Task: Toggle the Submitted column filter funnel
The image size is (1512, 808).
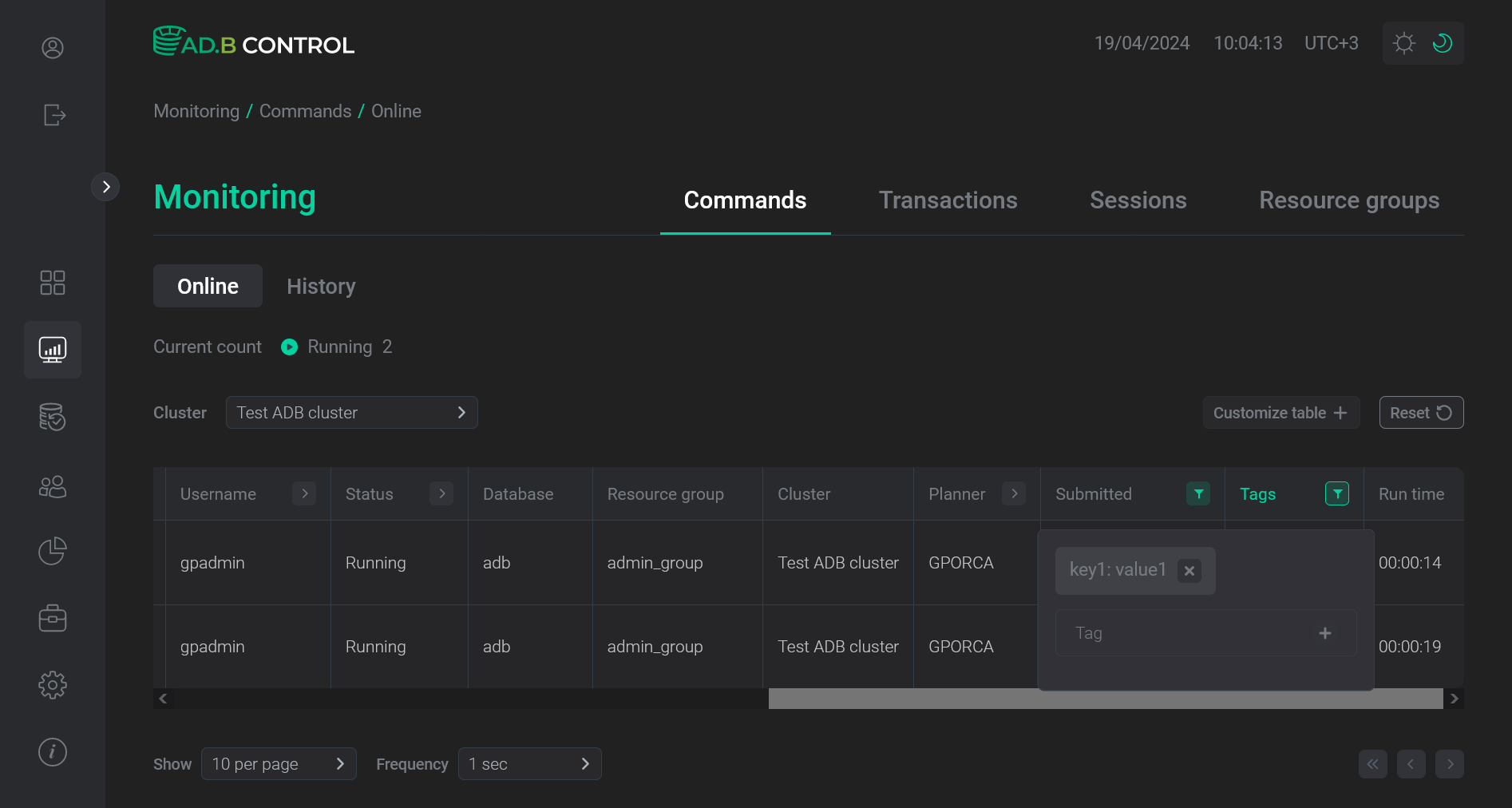Action: pos(1197,493)
